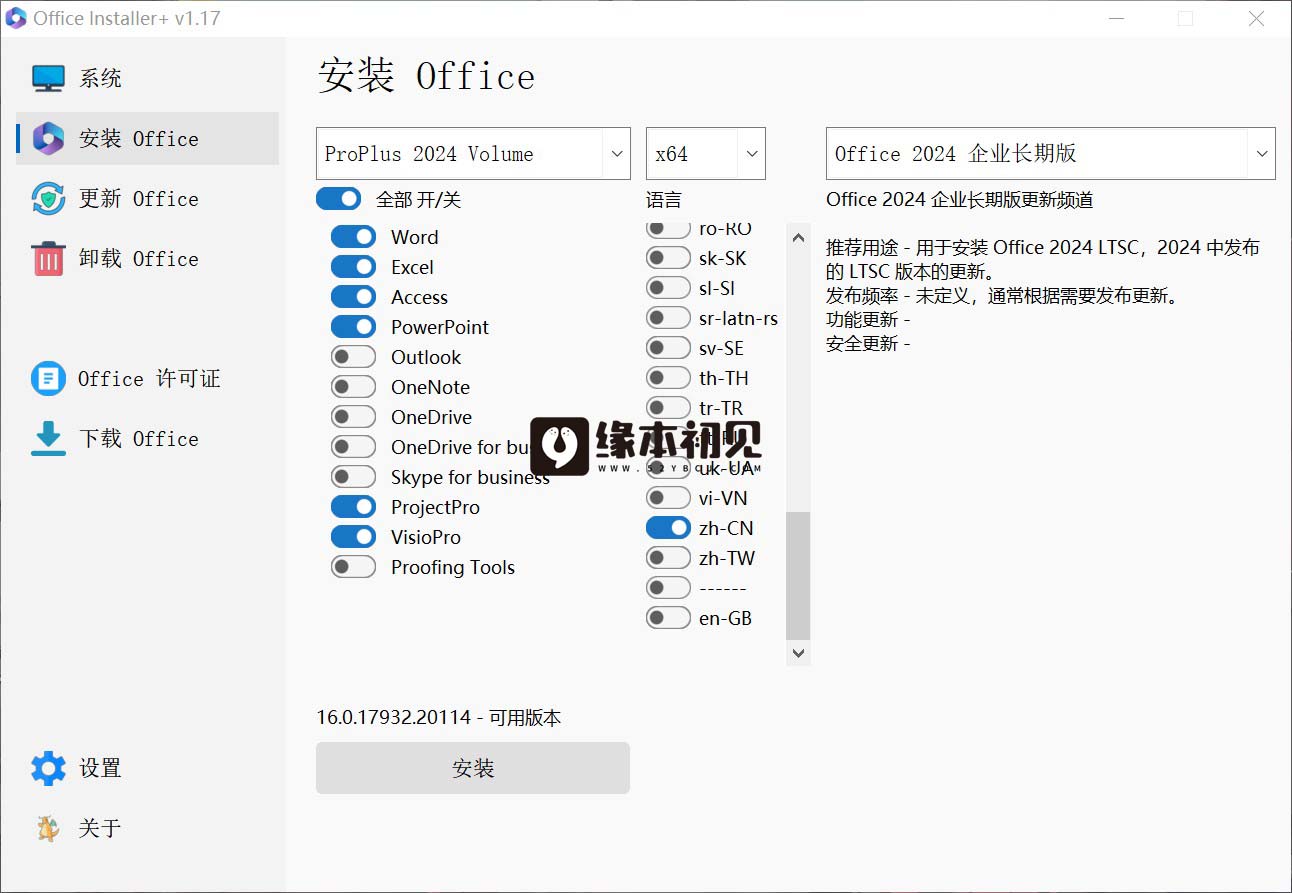Enable the OneDrive switch
The height and width of the screenshot is (893, 1292).
pyautogui.click(x=353, y=417)
